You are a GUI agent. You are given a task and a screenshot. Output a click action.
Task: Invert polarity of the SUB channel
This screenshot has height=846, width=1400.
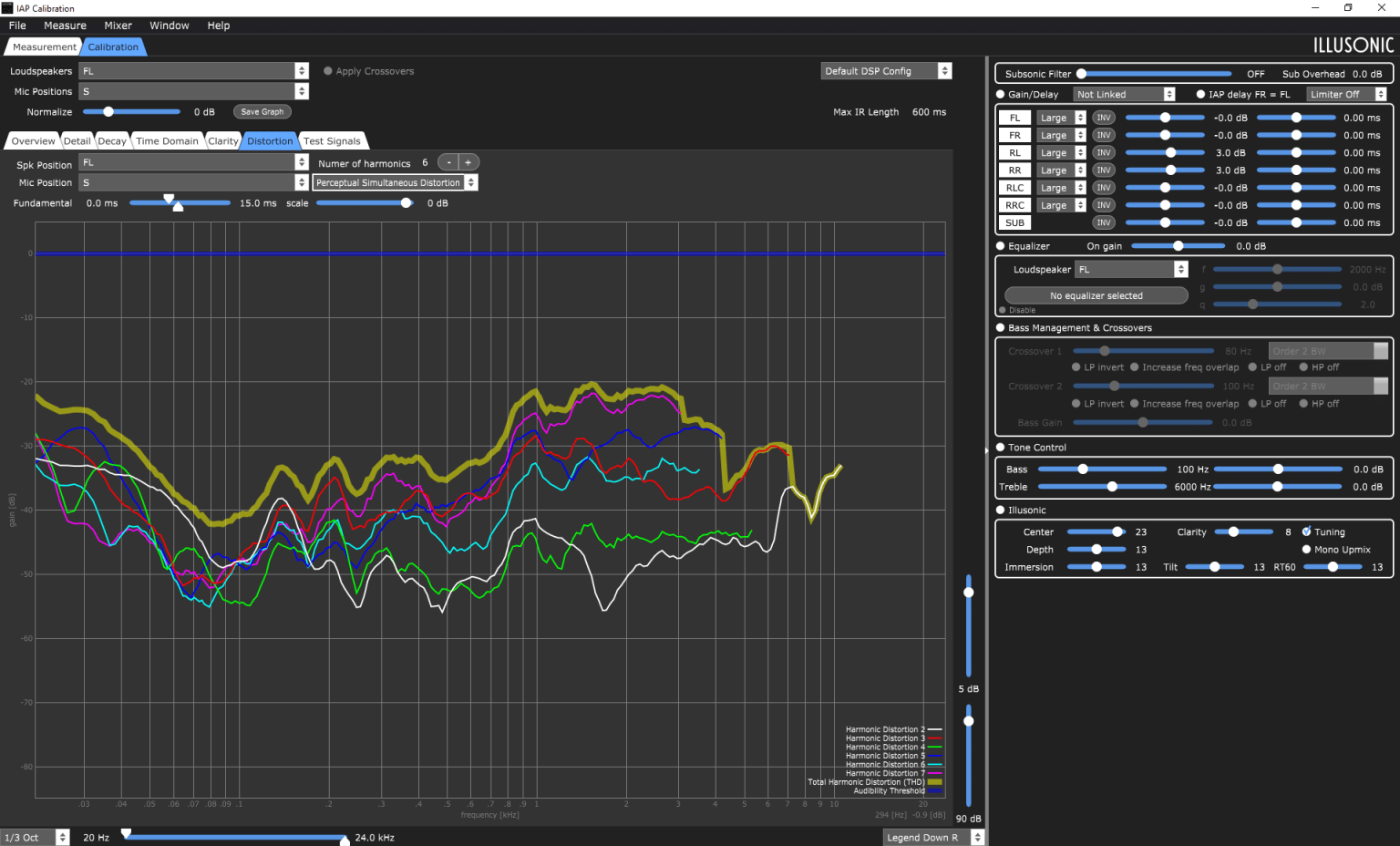[x=1103, y=222]
